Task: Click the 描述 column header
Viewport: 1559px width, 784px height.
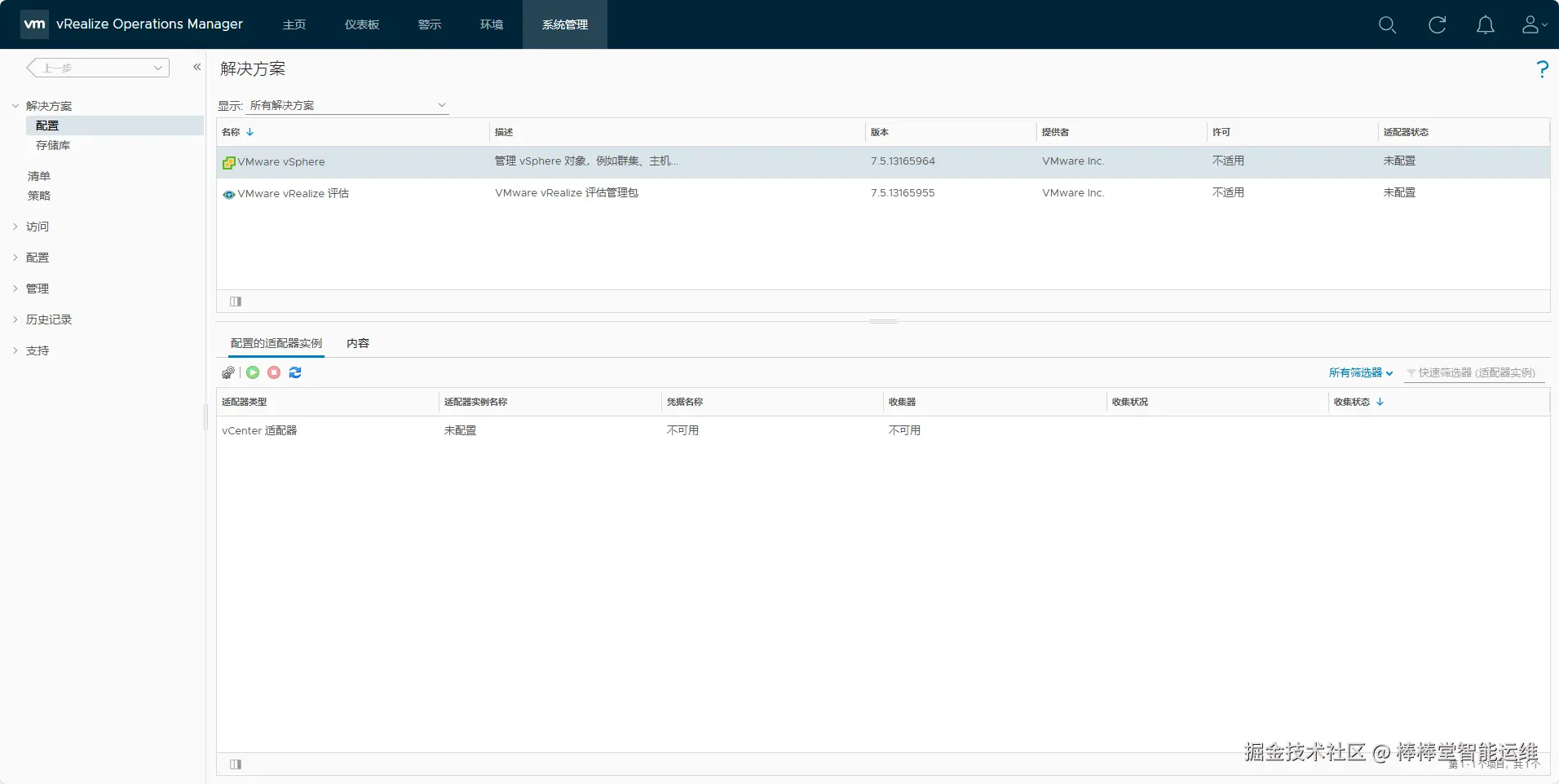Action: click(x=677, y=132)
